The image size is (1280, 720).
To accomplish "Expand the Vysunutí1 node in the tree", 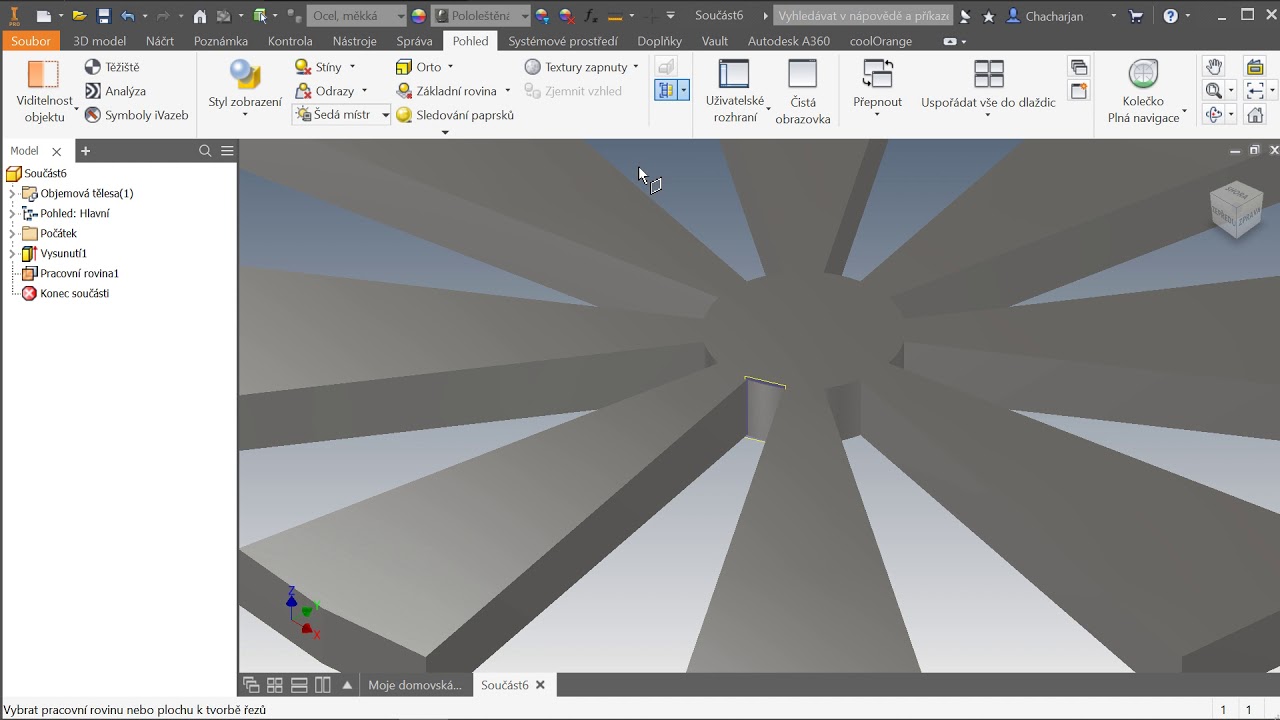I will click(x=12, y=254).
